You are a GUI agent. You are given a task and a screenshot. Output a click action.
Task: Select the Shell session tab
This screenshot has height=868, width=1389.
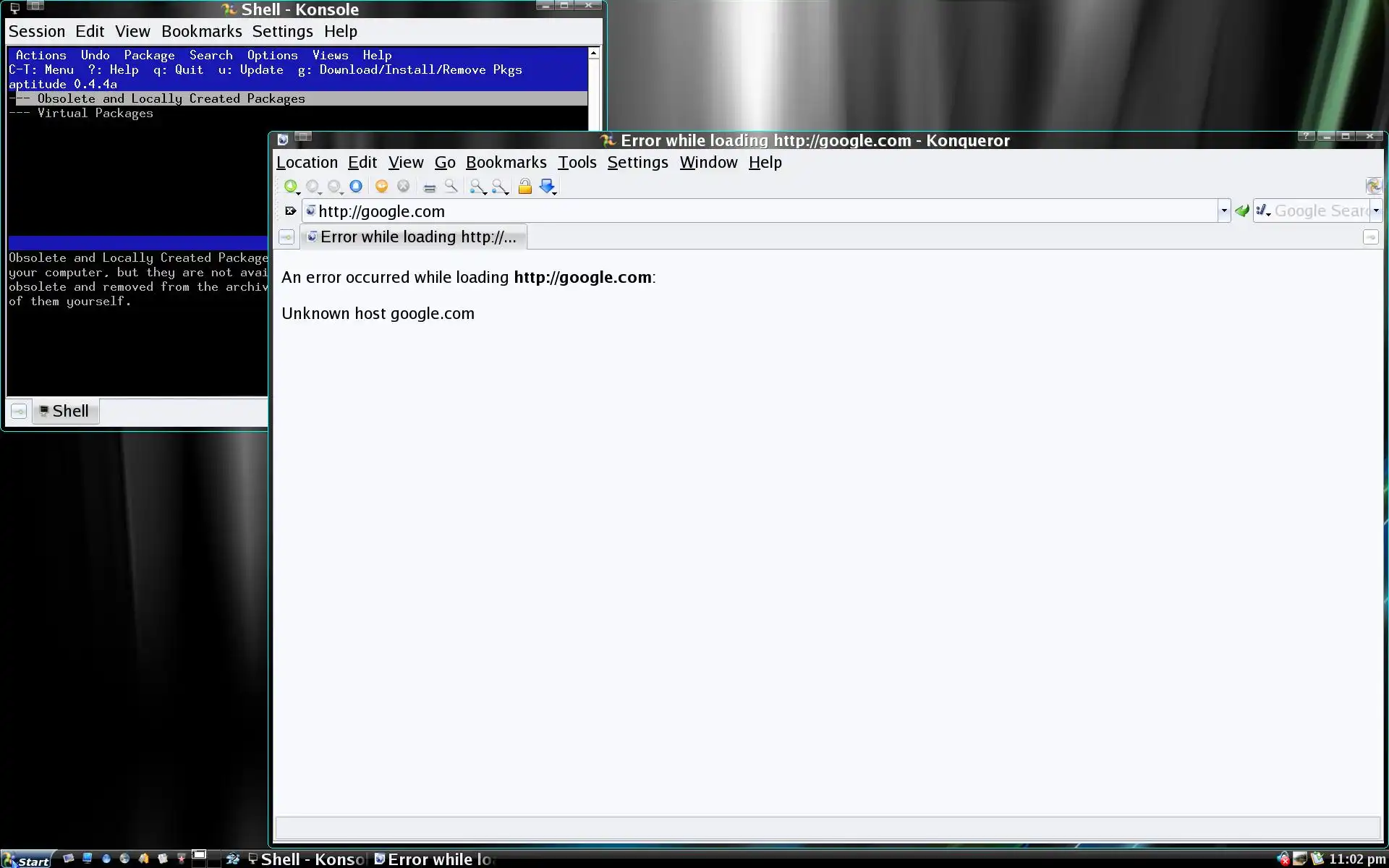coord(65,412)
